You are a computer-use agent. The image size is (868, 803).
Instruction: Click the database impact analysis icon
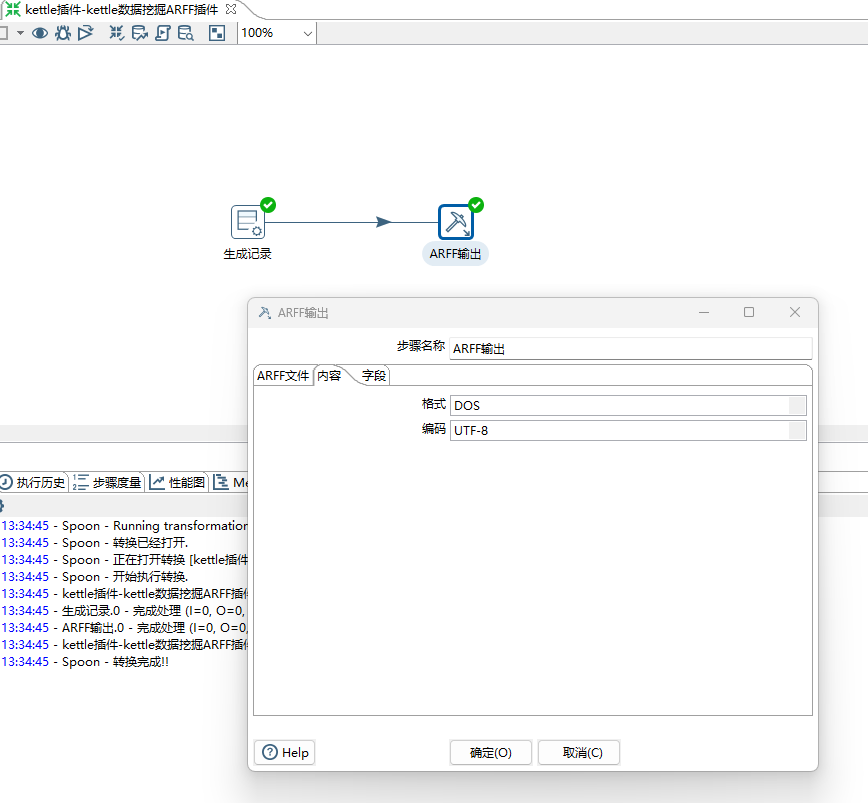click(x=140, y=33)
